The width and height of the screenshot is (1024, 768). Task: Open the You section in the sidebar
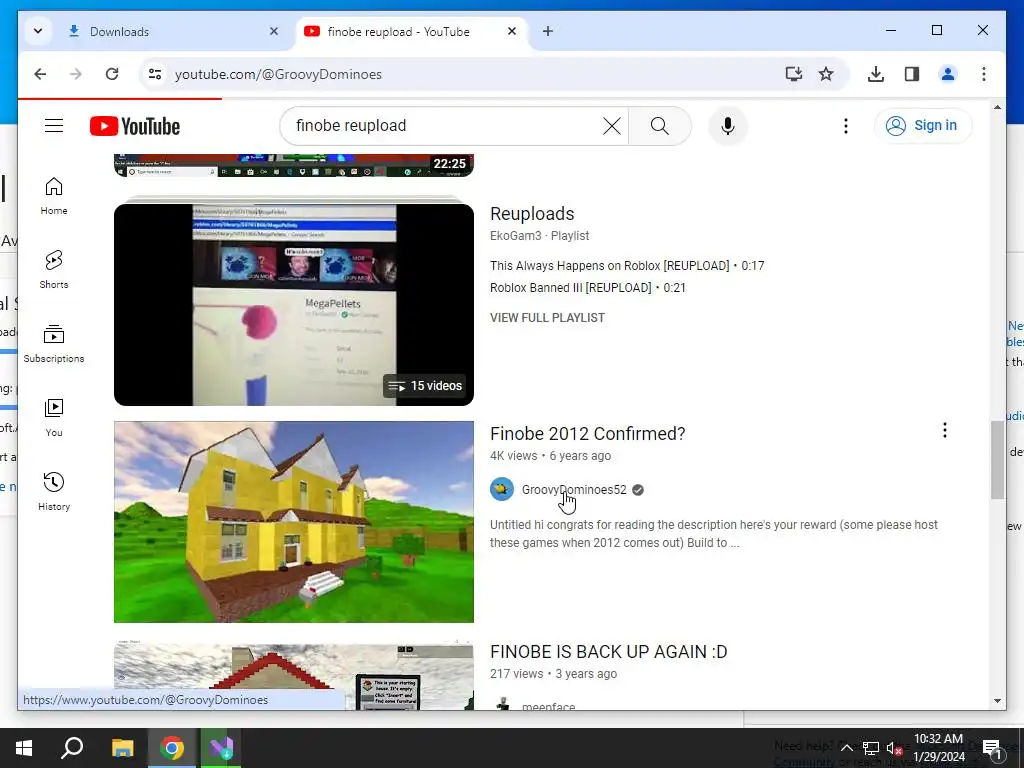[x=54, y=418]
